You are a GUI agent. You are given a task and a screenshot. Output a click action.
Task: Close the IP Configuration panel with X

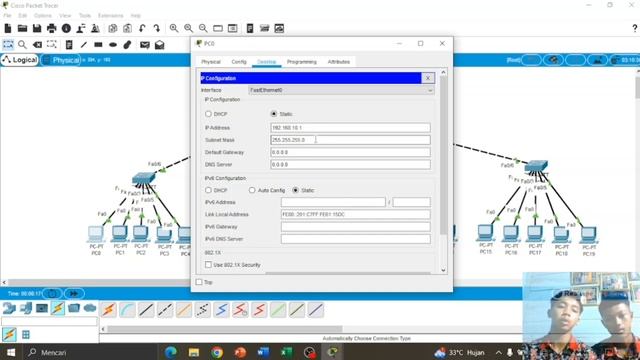point(428,78)
